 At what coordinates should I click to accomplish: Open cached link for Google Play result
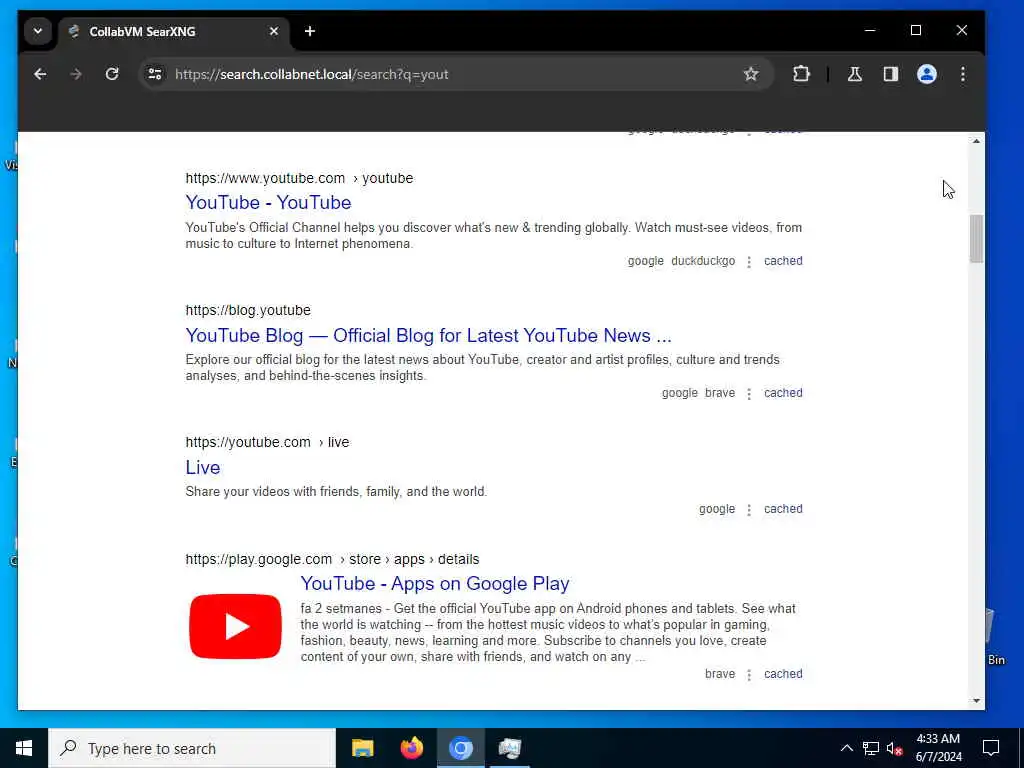point(783,673)
